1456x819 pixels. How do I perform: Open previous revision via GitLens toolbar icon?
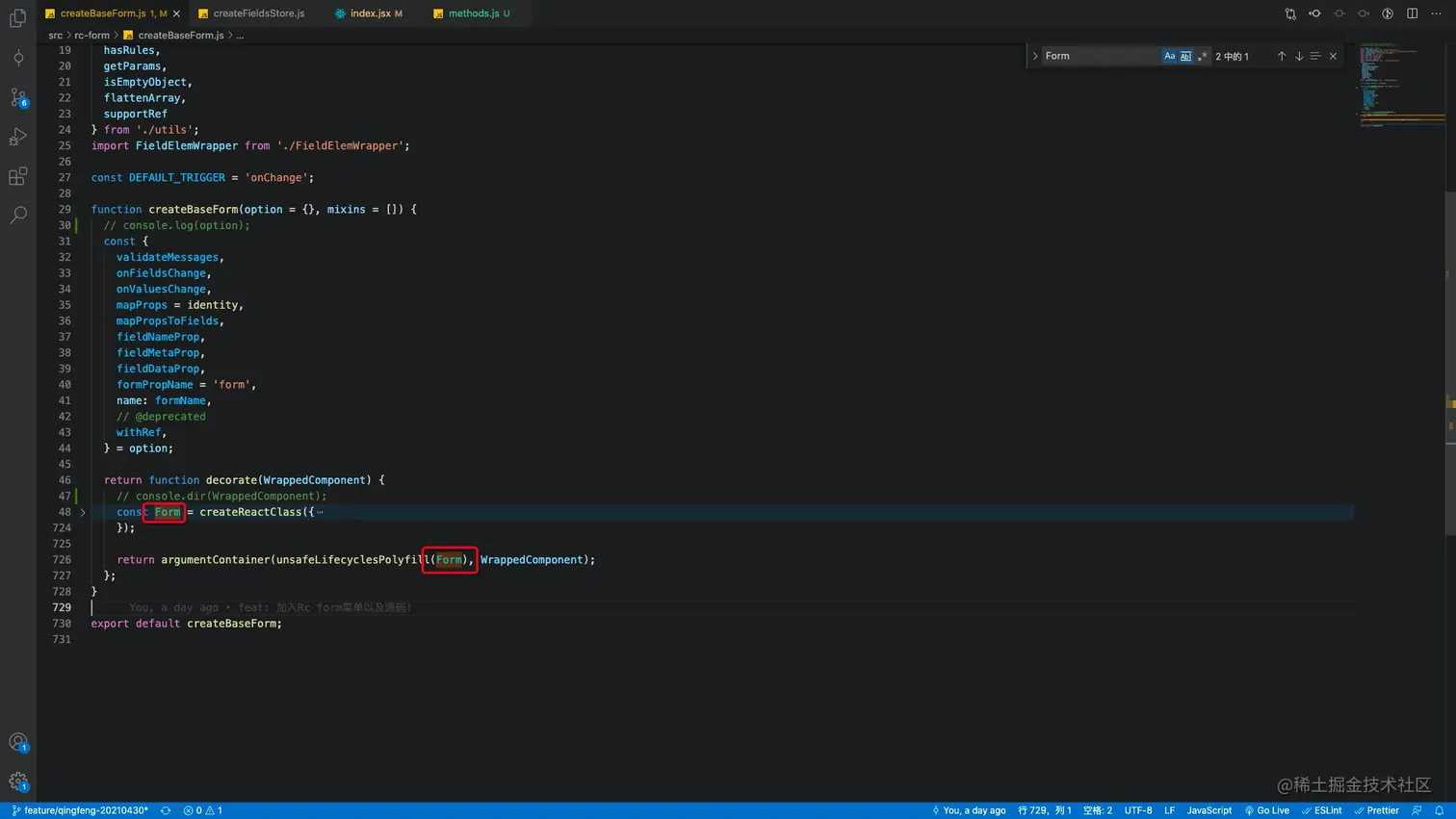(1314, 13)
